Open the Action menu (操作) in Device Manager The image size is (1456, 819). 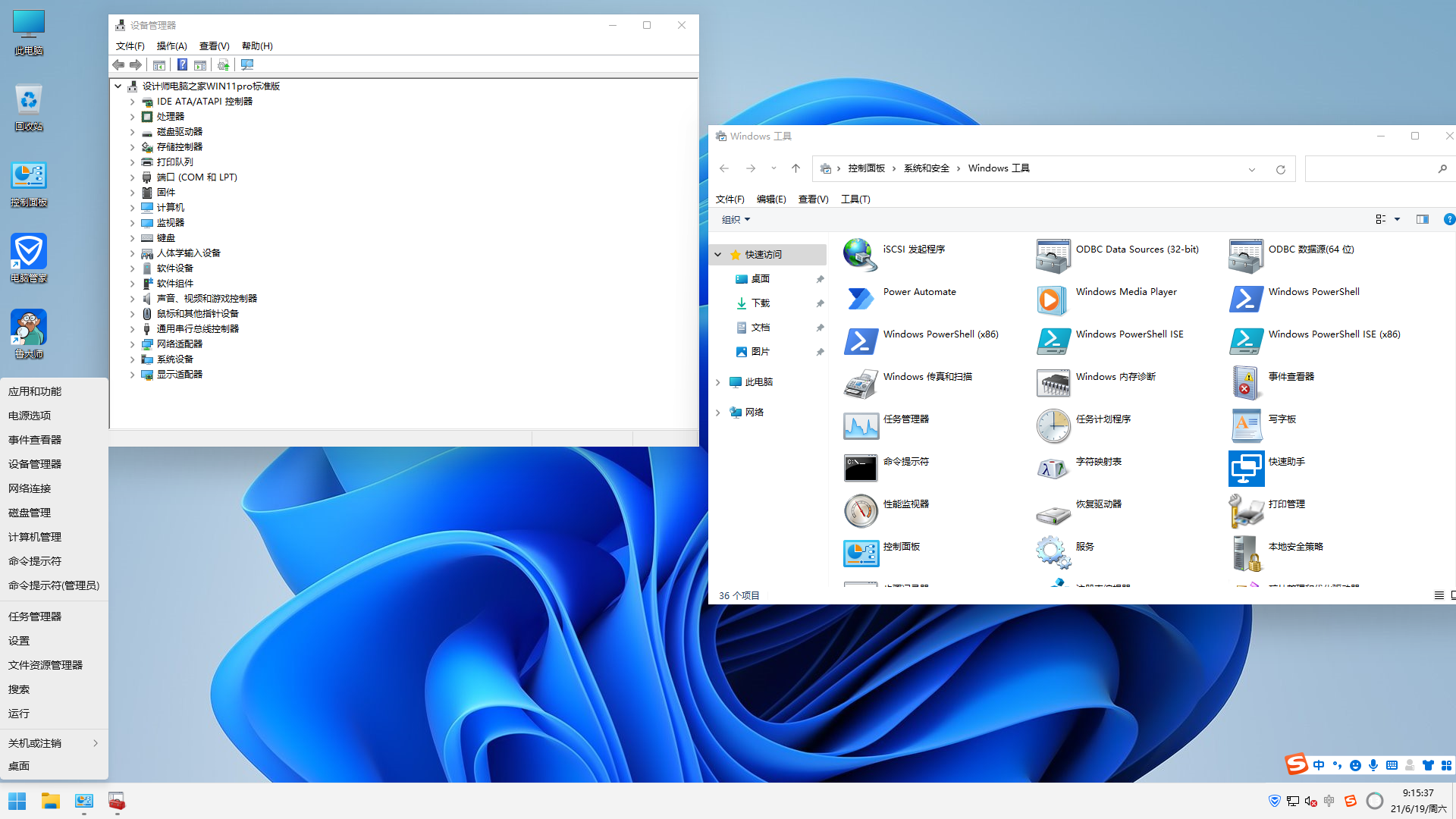171,46
